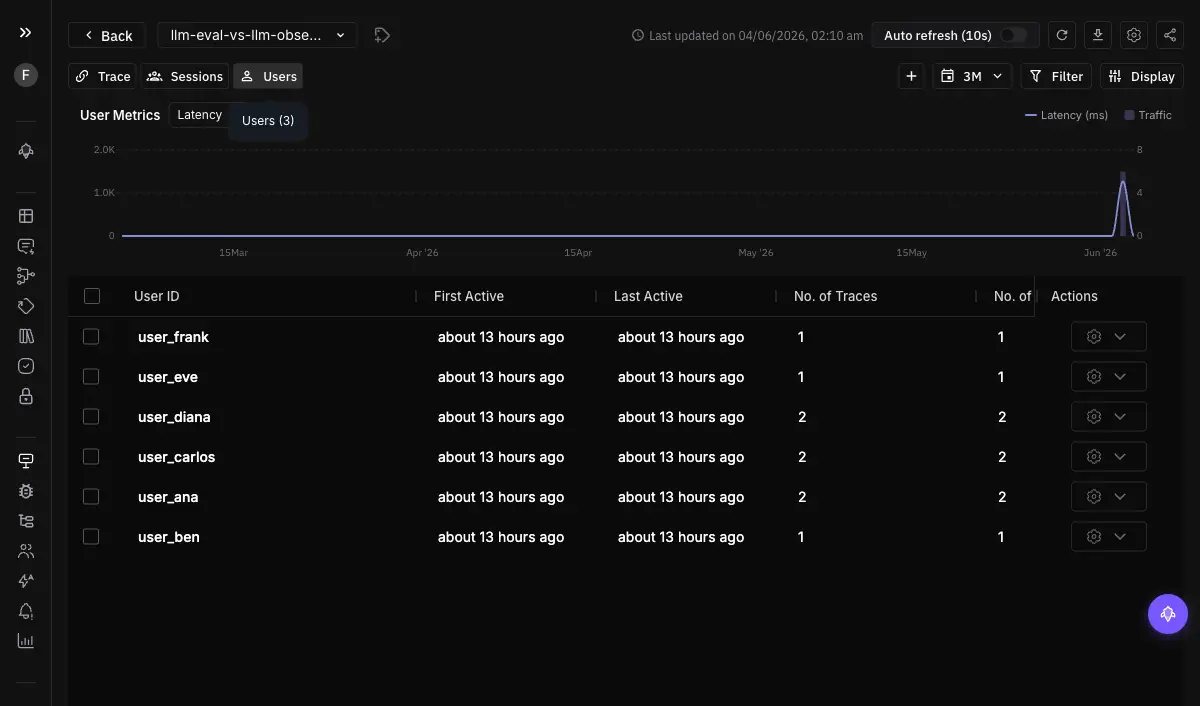Open the F user avatar in sidebar

[x=26, y=75]
